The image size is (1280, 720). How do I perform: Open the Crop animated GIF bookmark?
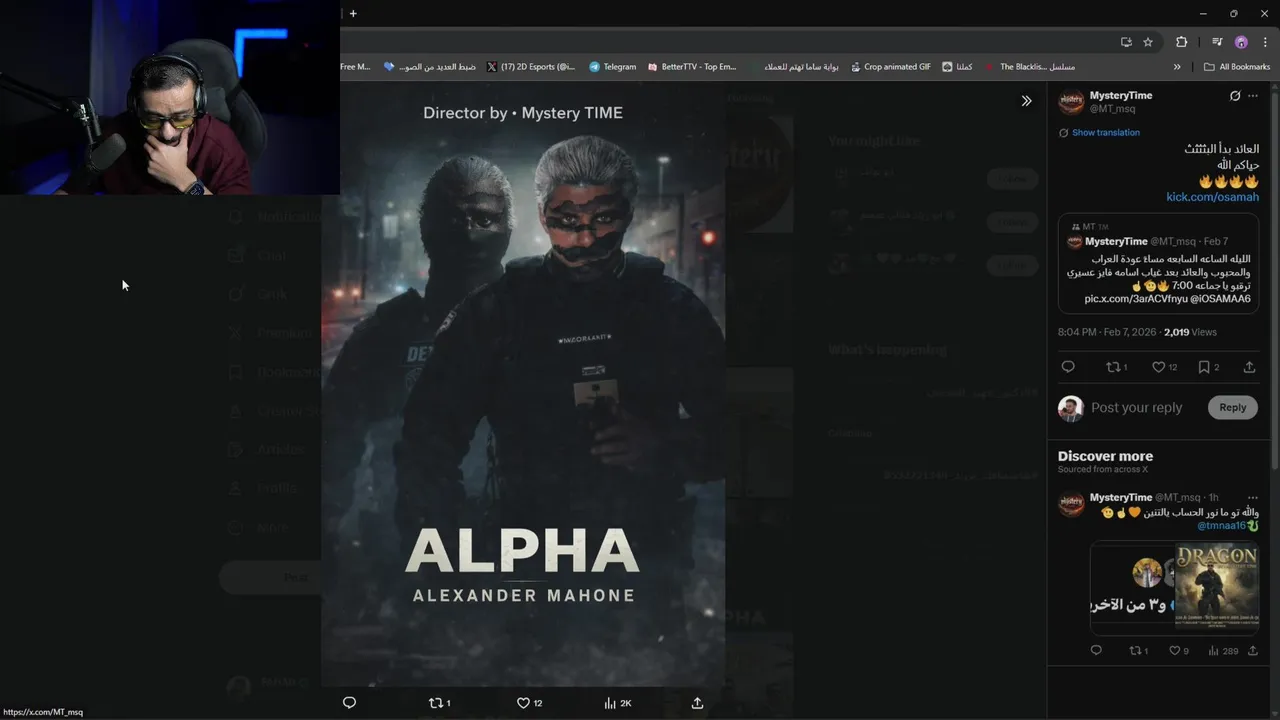(891, 67)
